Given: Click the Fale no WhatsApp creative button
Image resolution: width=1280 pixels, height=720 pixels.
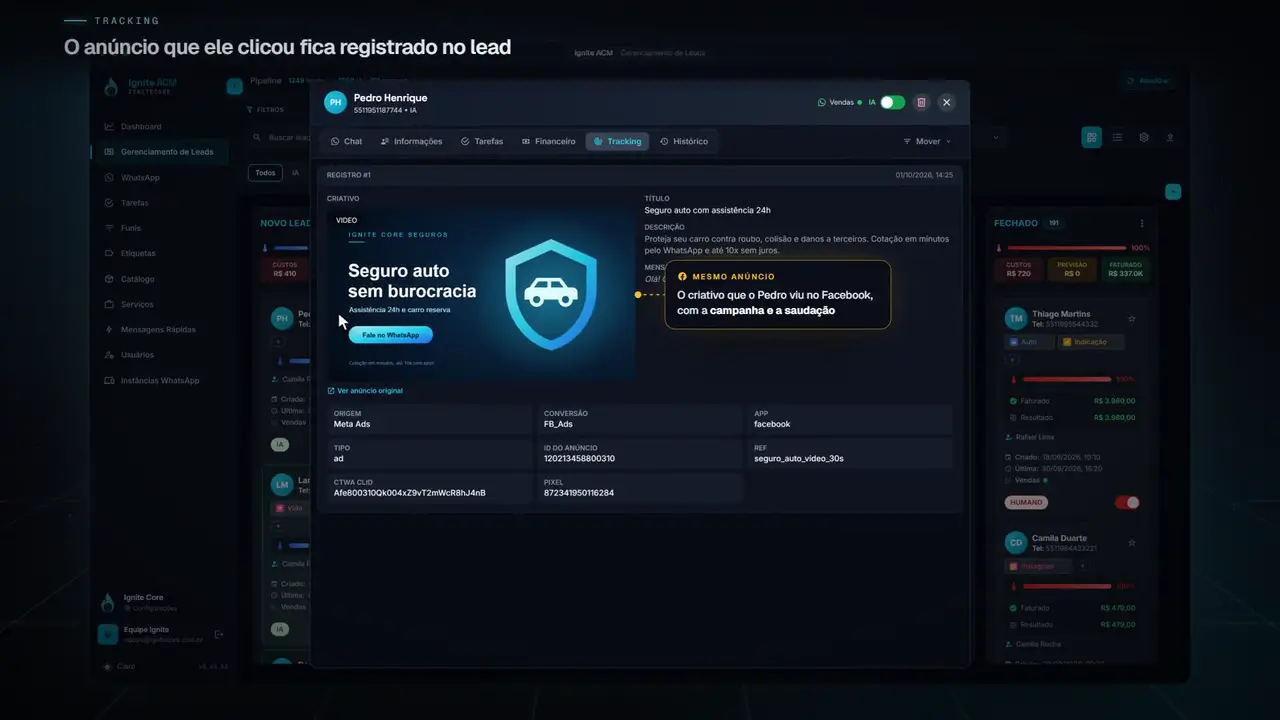Looking at the screenshot, I should [x=391, y=335].
